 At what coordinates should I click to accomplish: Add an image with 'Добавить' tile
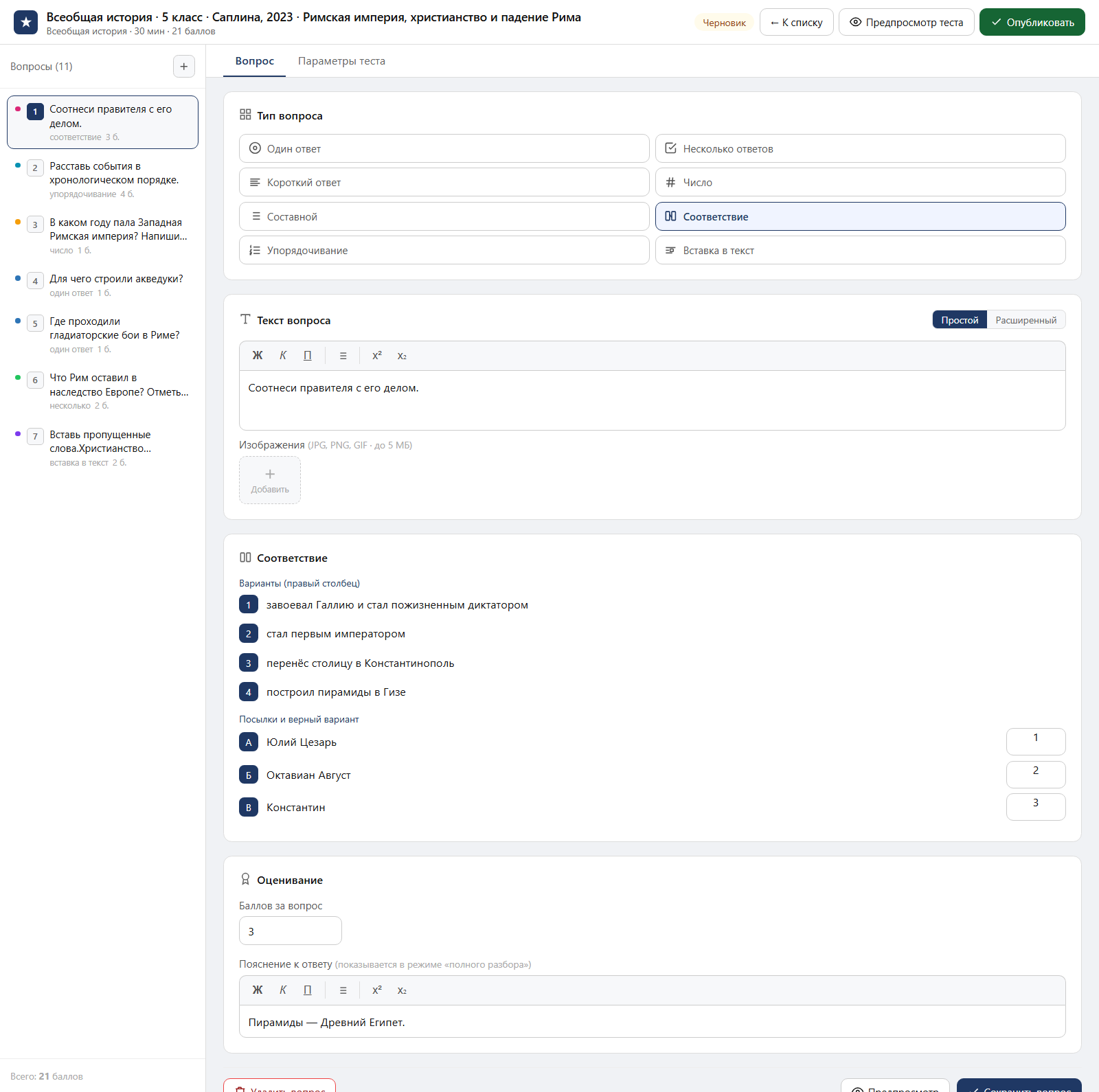(x=270, y=480)
